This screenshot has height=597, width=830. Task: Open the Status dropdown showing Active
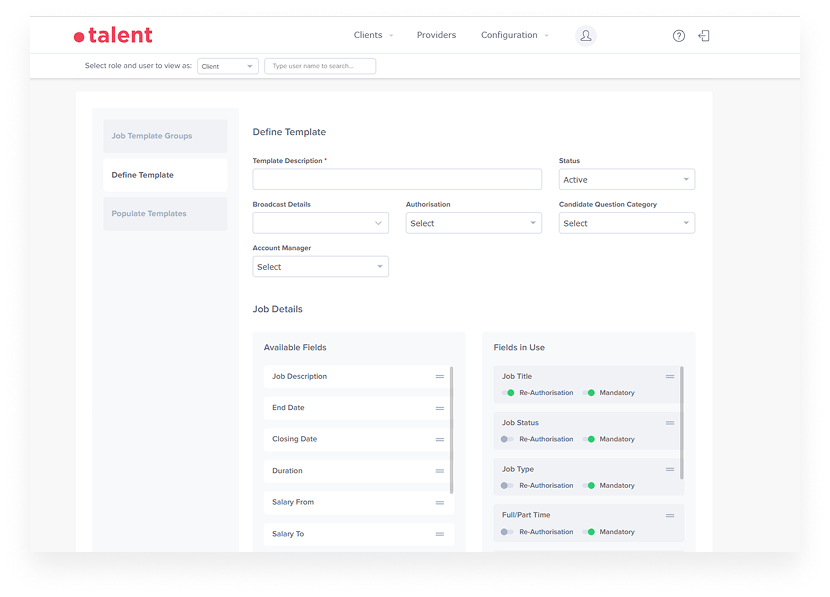pos(626,180)
